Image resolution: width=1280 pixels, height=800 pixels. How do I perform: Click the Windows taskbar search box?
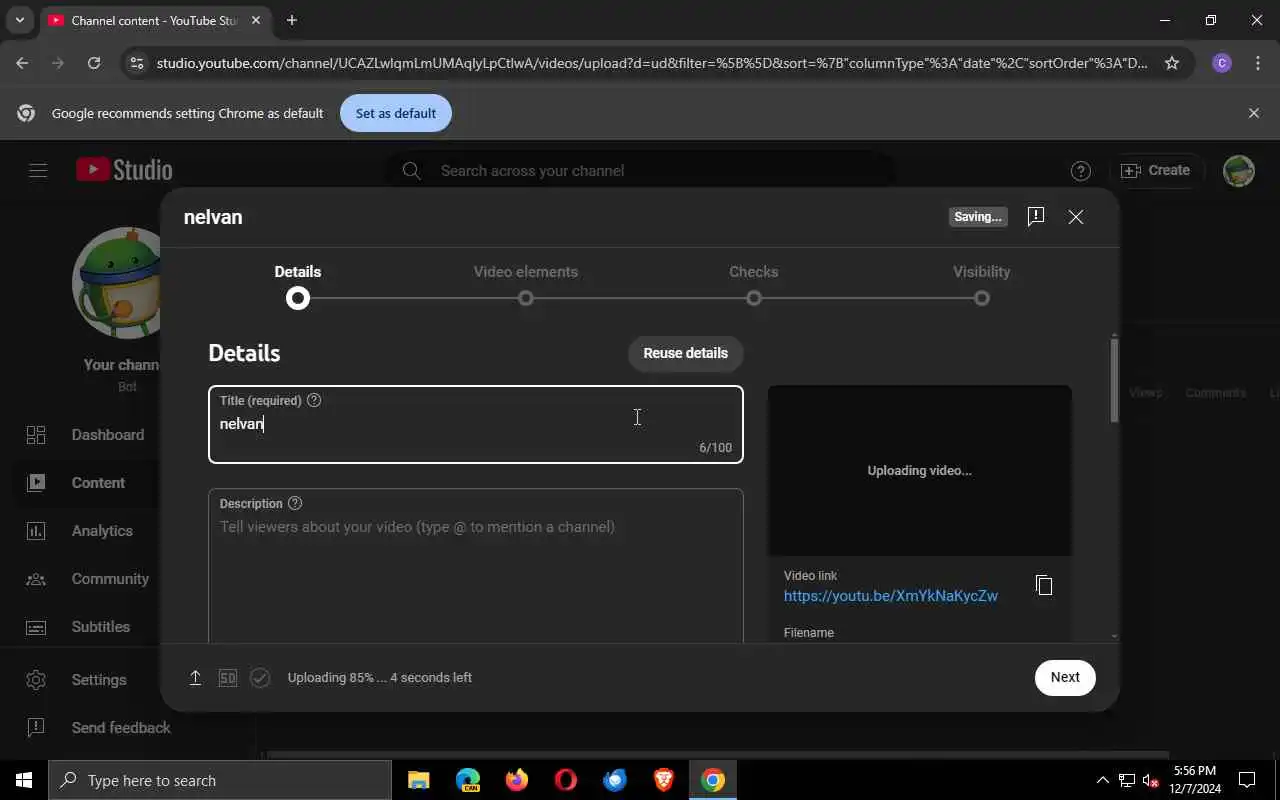click(x=220, y=780)
